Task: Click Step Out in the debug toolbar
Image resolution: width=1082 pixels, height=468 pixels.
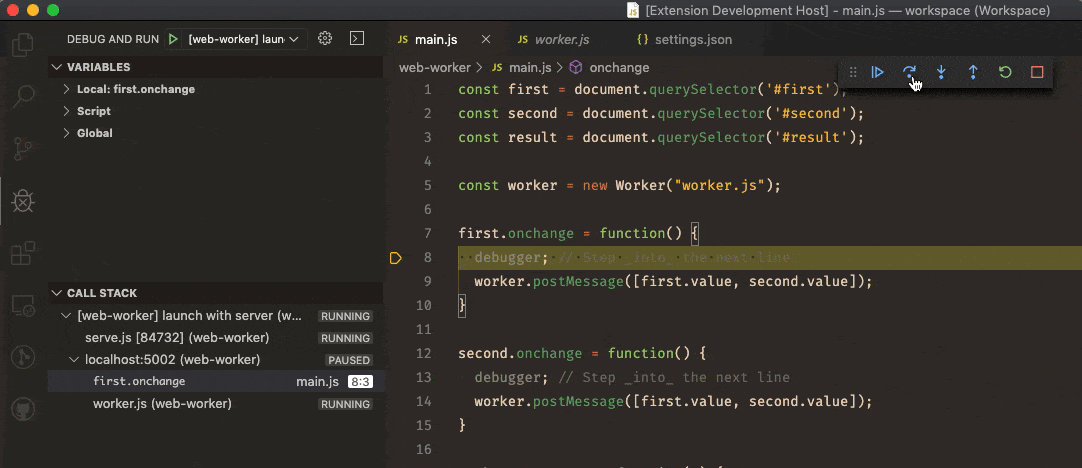Action: click(x=973, y=72)
